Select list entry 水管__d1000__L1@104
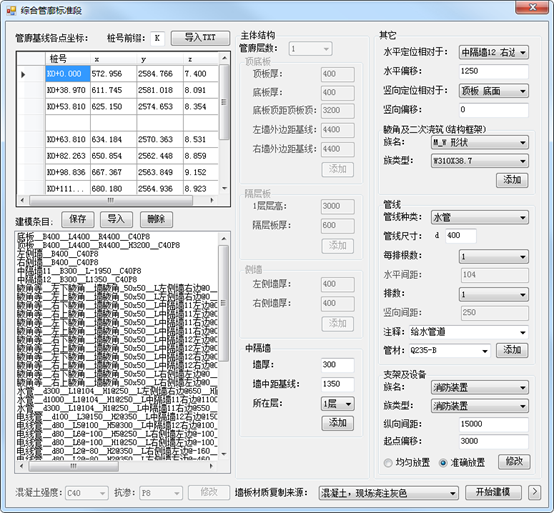The width and height of the screenshot is (554, 513). [117, 400]
